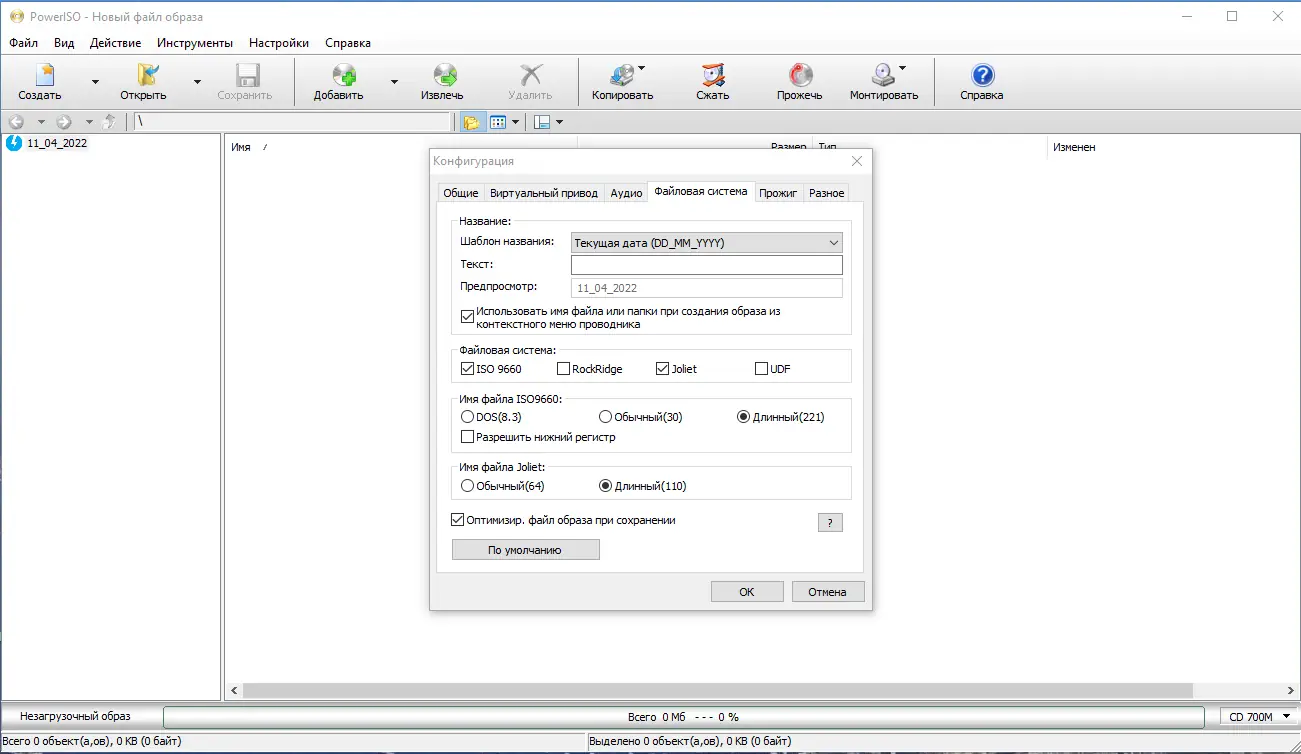Toggle Оптимизир. файл образа при сохранении

(458, 520)
